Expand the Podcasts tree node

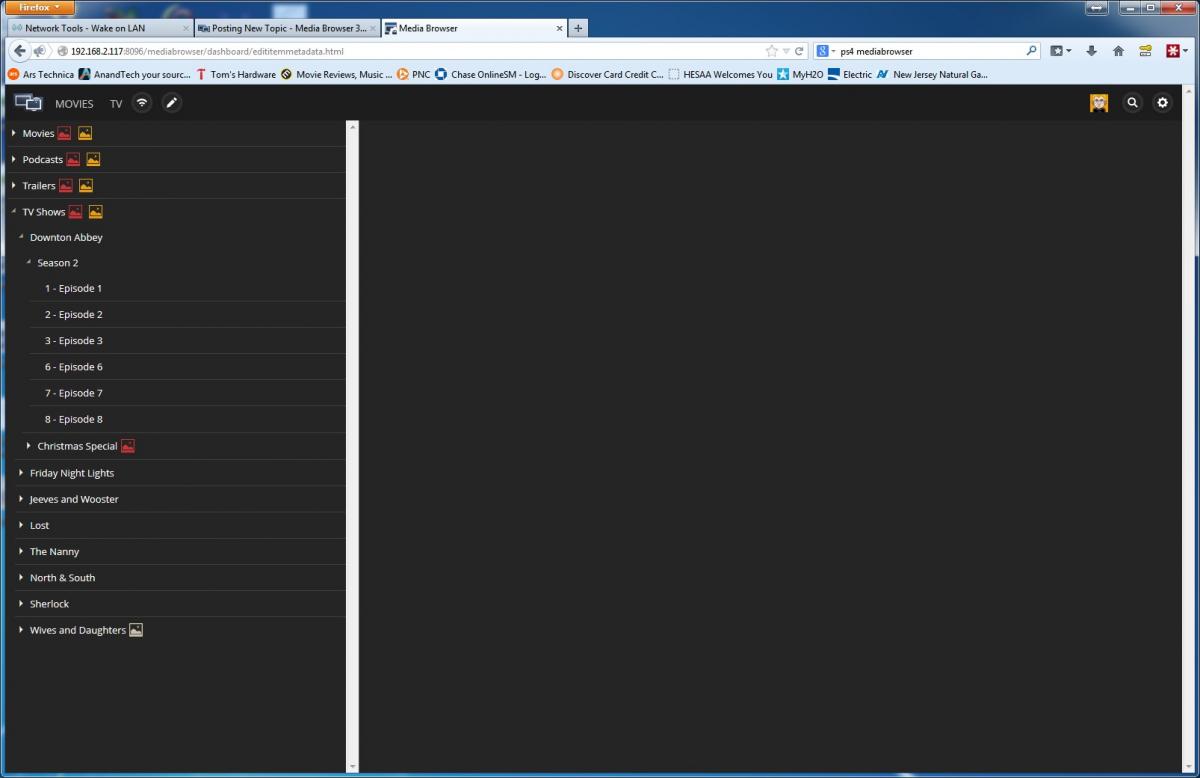[x=14, y=159]
